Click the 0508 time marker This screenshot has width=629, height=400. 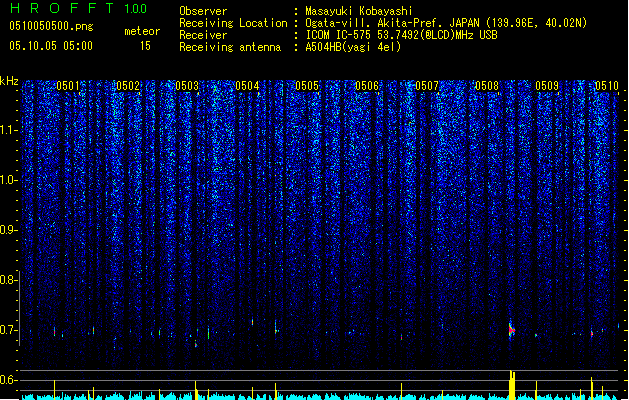[487, 86]
